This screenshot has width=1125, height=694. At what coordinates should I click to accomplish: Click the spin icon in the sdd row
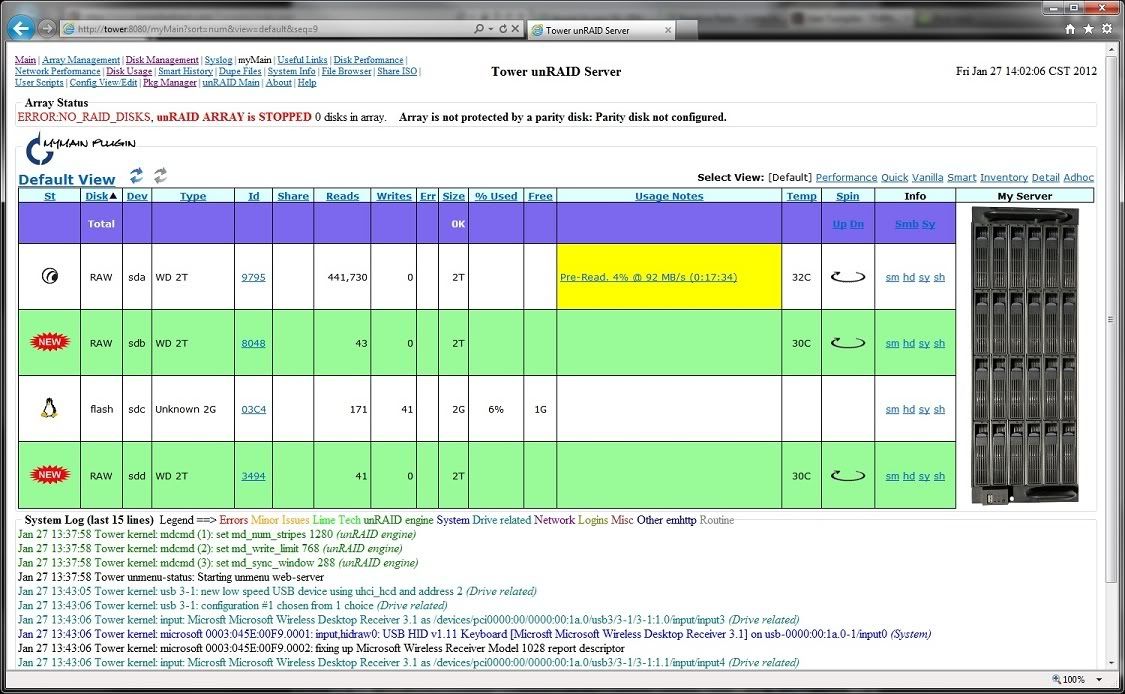[x=847, y=476]
